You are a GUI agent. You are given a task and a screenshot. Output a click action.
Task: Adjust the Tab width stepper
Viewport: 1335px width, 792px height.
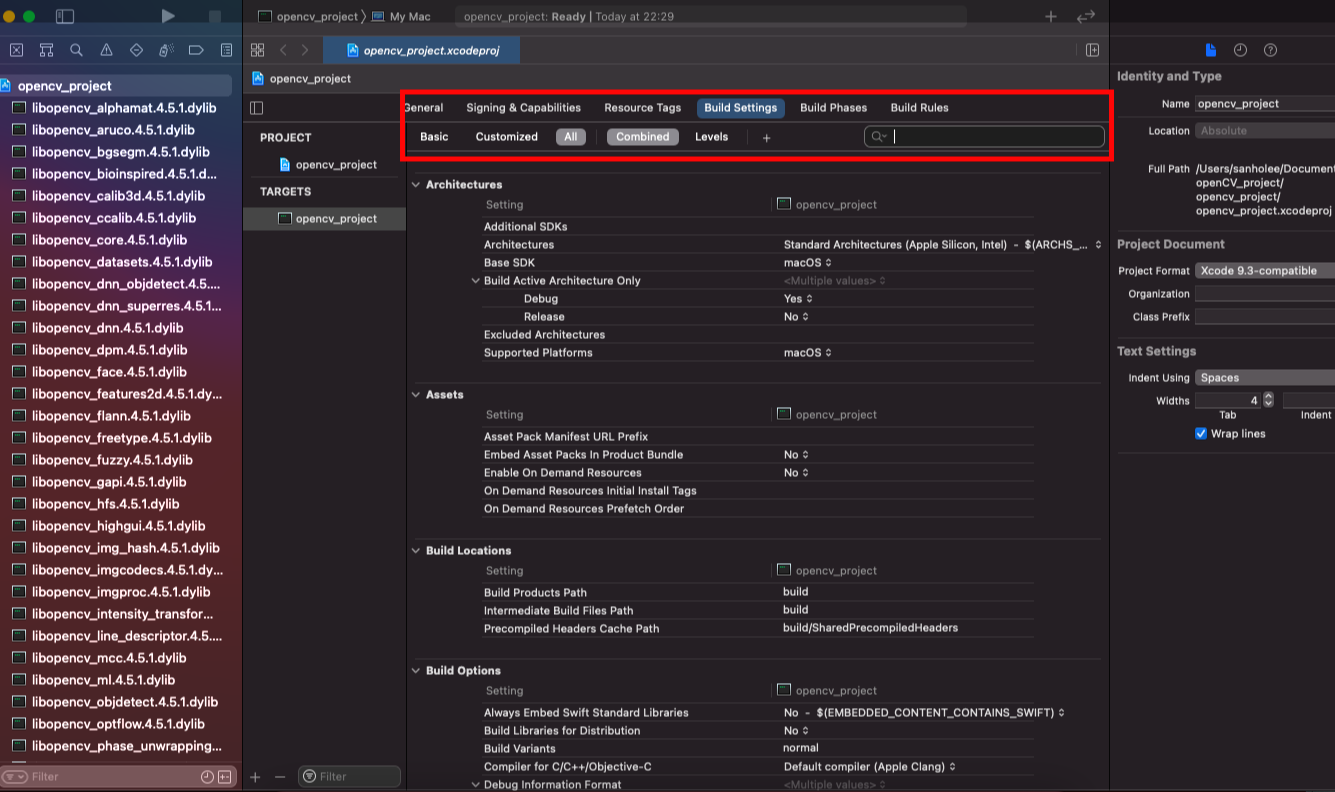pyautogui.click(x=1268, y=400)
